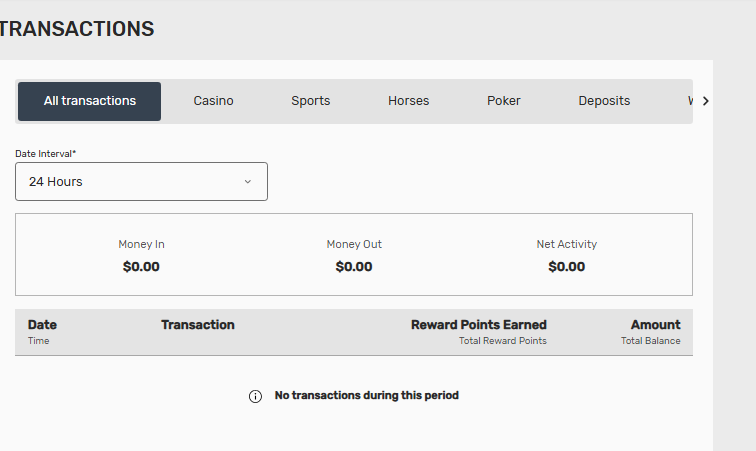
Task: Select the 24 Hours date interval box
Action: coord(141,181)
